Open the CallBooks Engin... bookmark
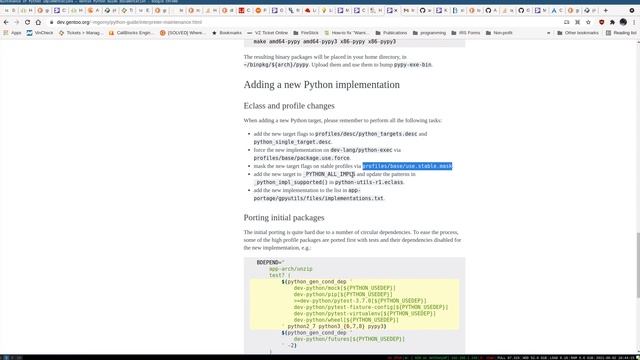Image resolution: width=640 pixels, height=360 pixels. point(132,33)
